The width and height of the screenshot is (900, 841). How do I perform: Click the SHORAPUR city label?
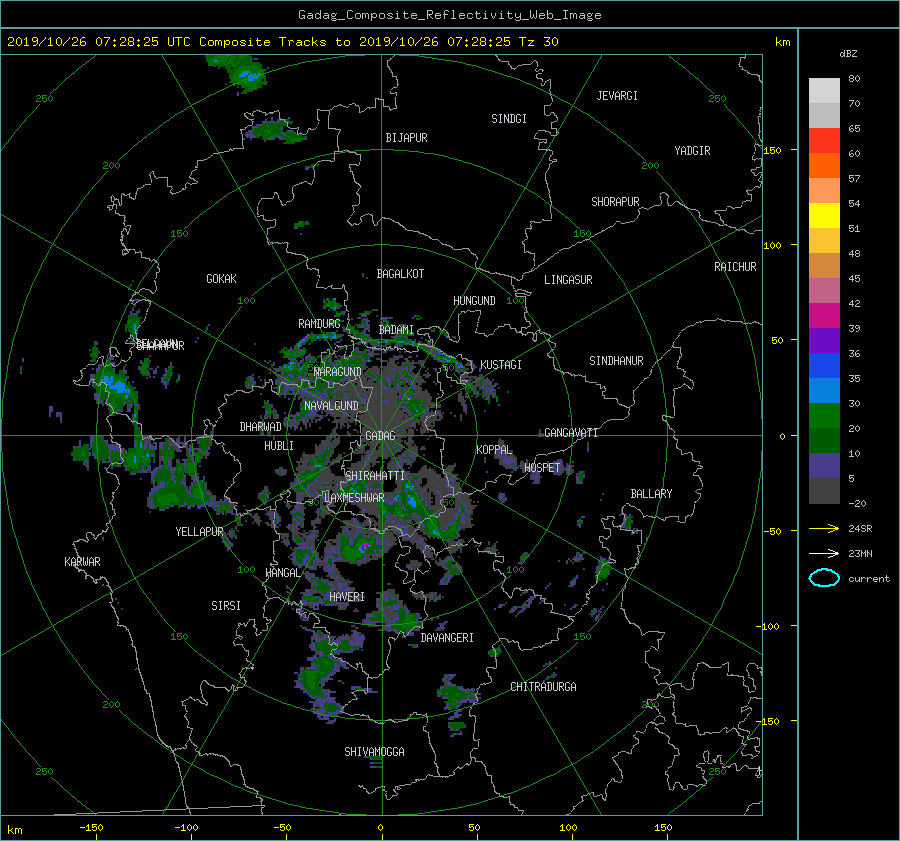[x=615, y=201]
